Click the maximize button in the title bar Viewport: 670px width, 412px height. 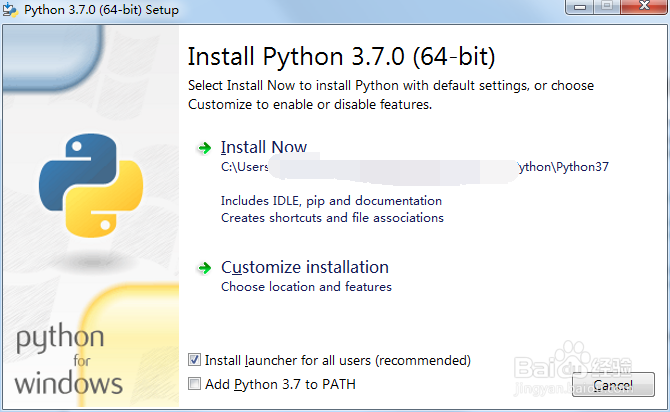coord(606,8)
